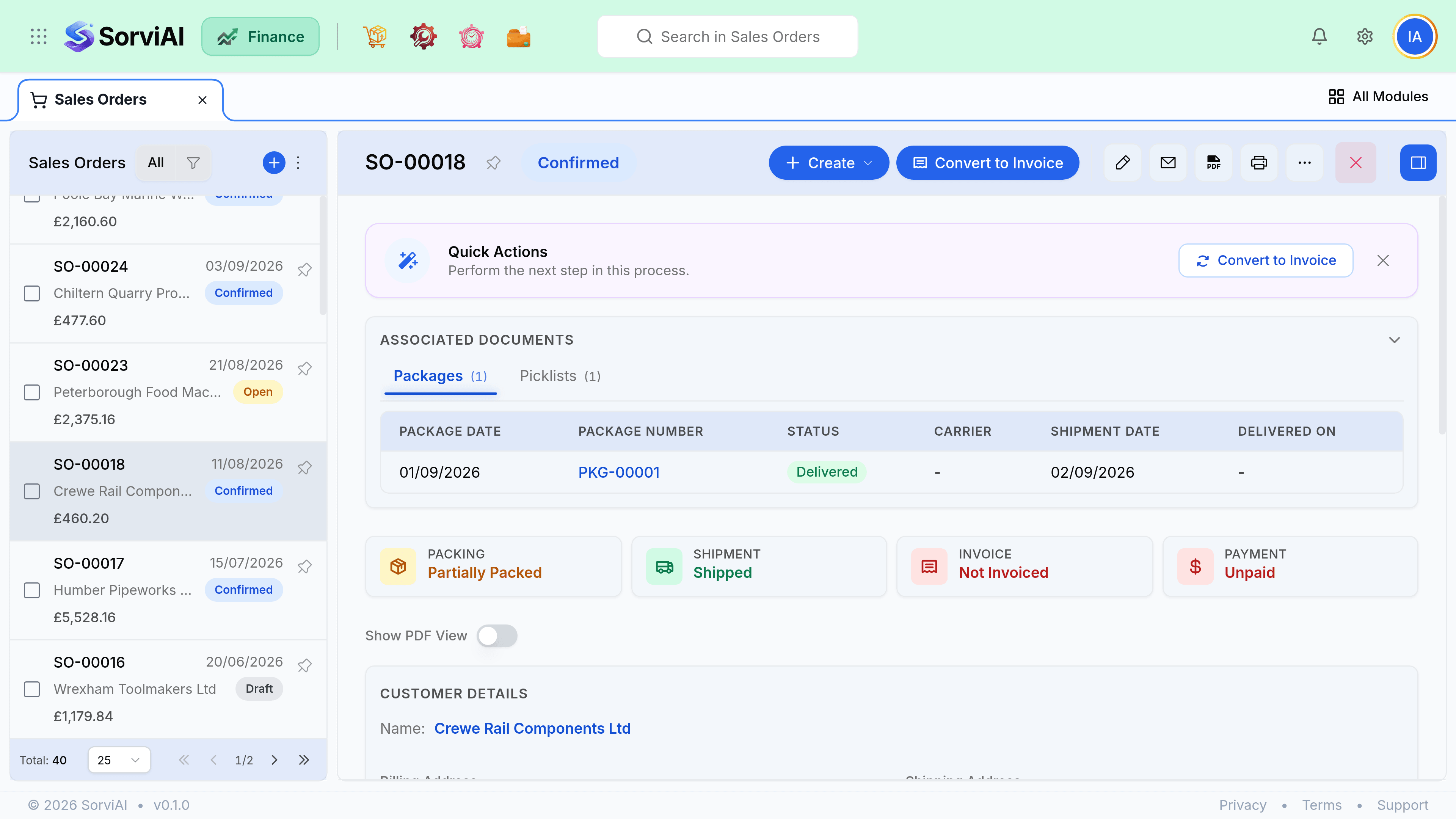Image resolution: width=1456 pixels, height=819 pixels.
Task: Open Crewe Rail Components Ltd customer link
Action: coord(532,728)
